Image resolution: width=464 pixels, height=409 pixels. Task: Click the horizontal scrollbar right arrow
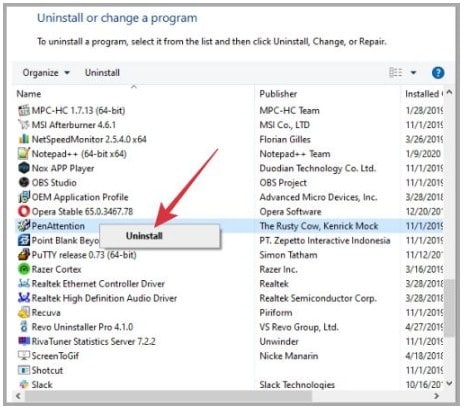click(436, 396)
